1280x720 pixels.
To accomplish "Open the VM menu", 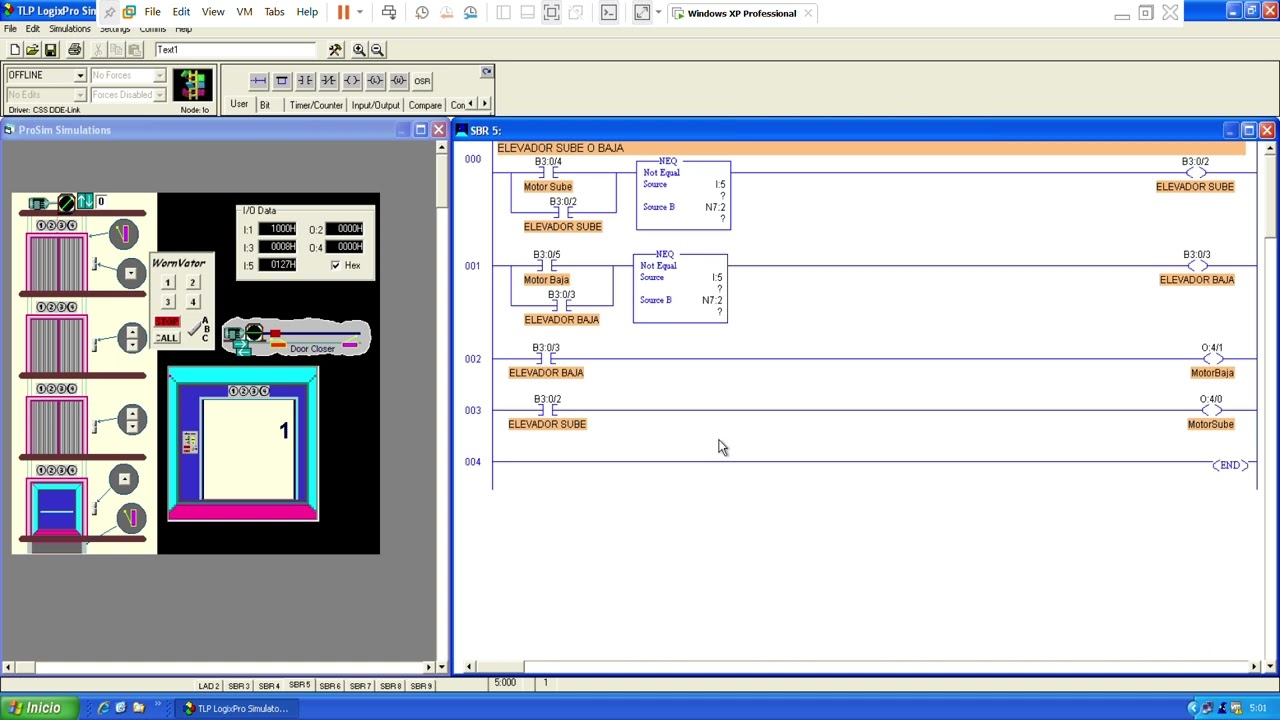I will (x=244, y=12).
